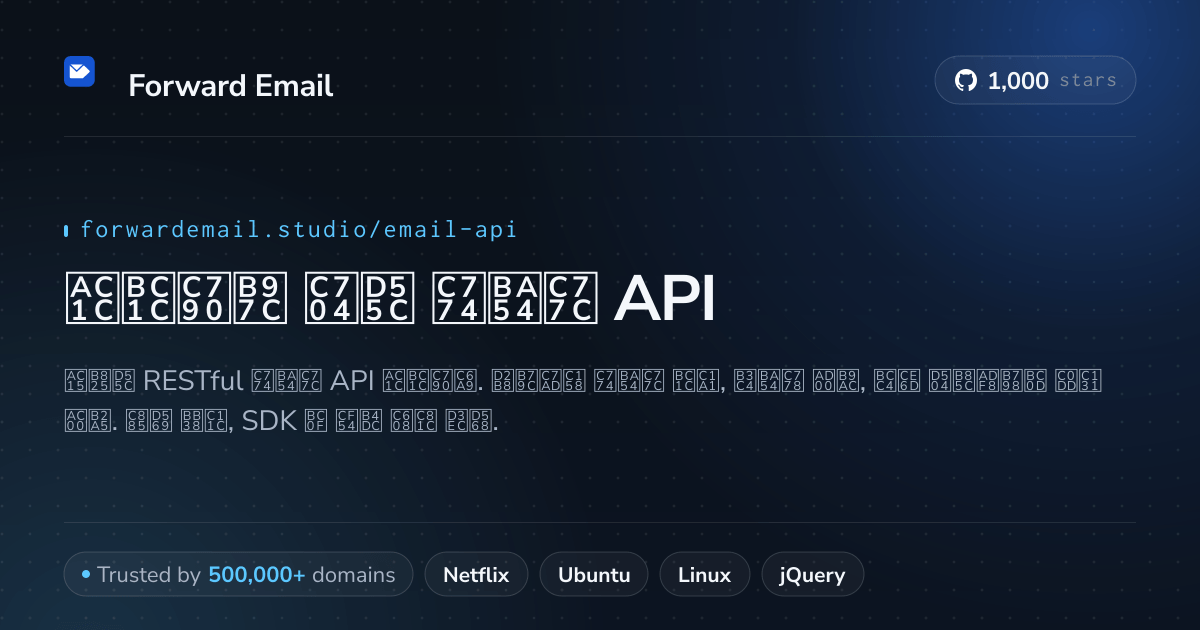Select the Linux tag
Image resolution: width=1200 pixels, height=630 pixels.
704,575
